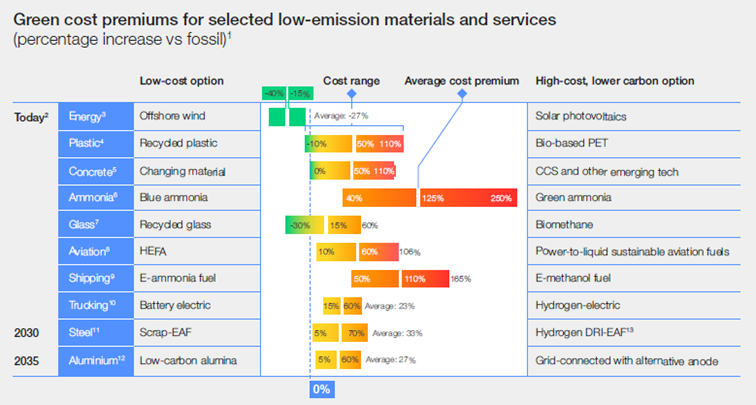Click Hydrogen DRI-EAF option text
The image size is (756, 405).
(x=584, y=333)
